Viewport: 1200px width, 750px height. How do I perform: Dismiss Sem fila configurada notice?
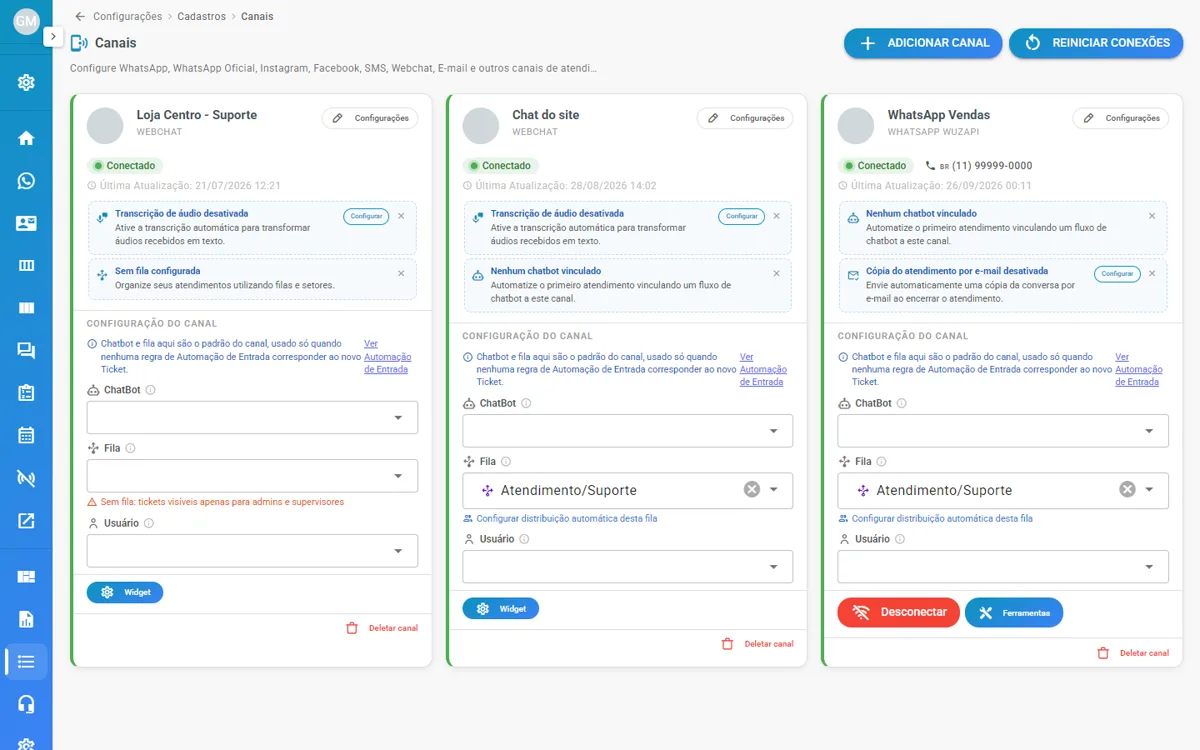coord(401,273)
